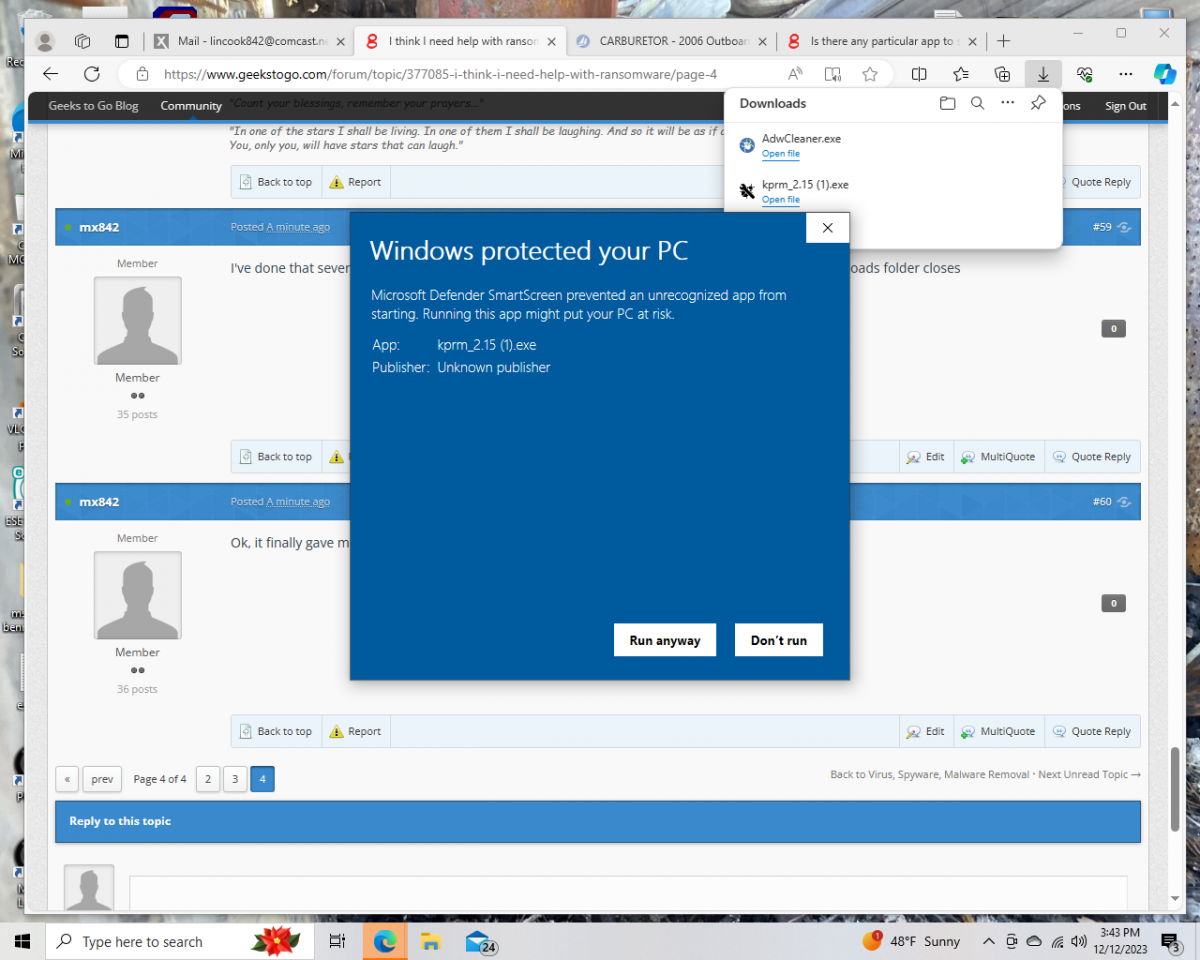Viewport: 1200px width, 960px height.
Task: Switch to Is there any particular app tab
Action: (x=882, y=41)
